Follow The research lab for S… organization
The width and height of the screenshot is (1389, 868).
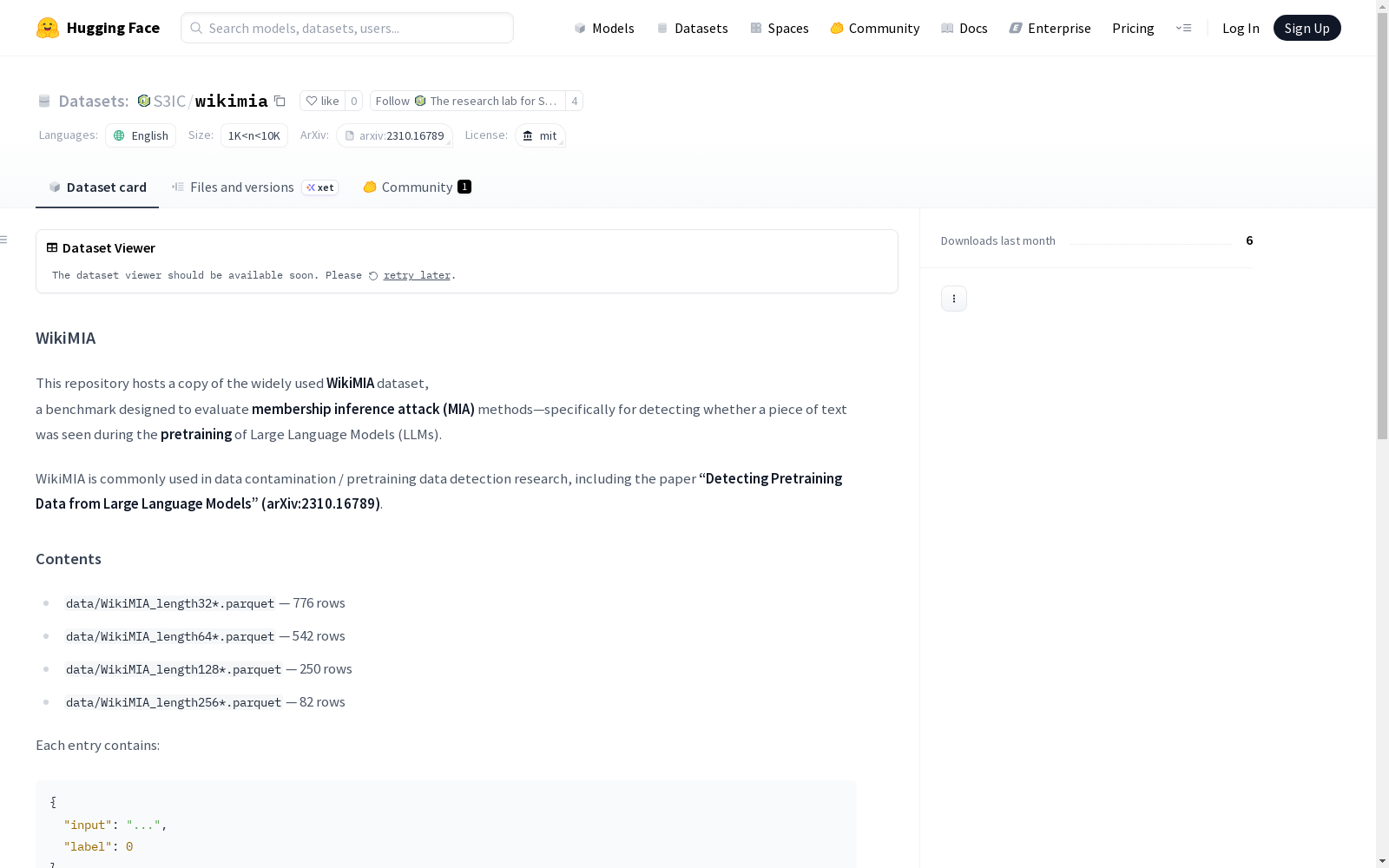tap(467, 101)
